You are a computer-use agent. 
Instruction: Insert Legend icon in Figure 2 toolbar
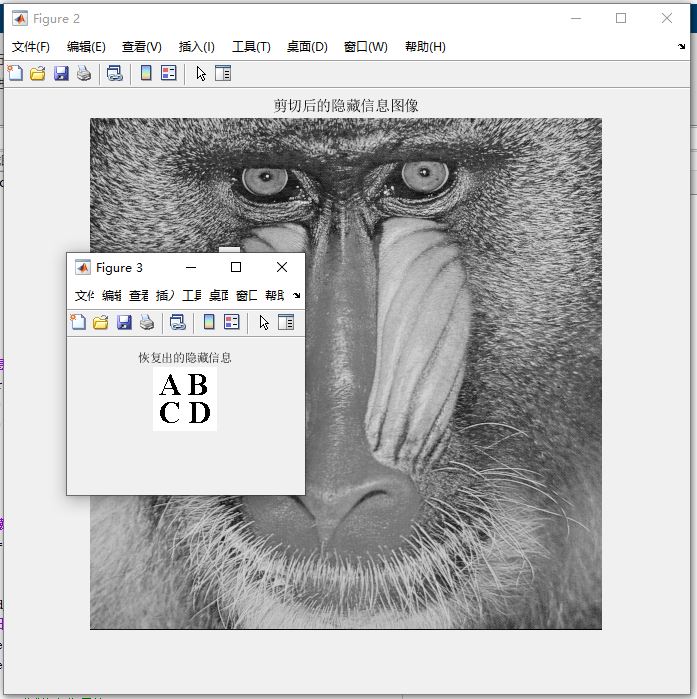[x=169, y=73]
